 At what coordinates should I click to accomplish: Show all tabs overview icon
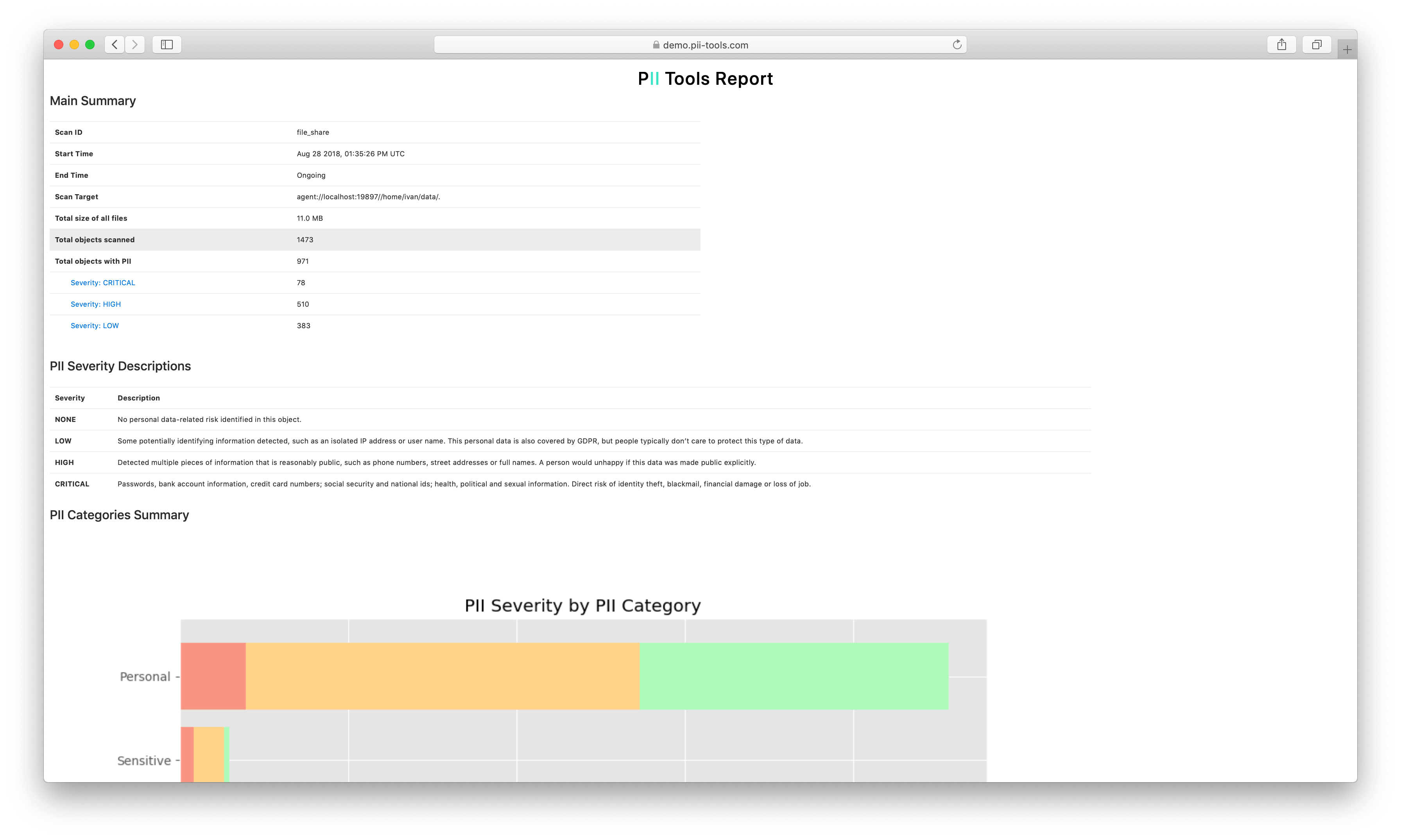pos(1317,45)
